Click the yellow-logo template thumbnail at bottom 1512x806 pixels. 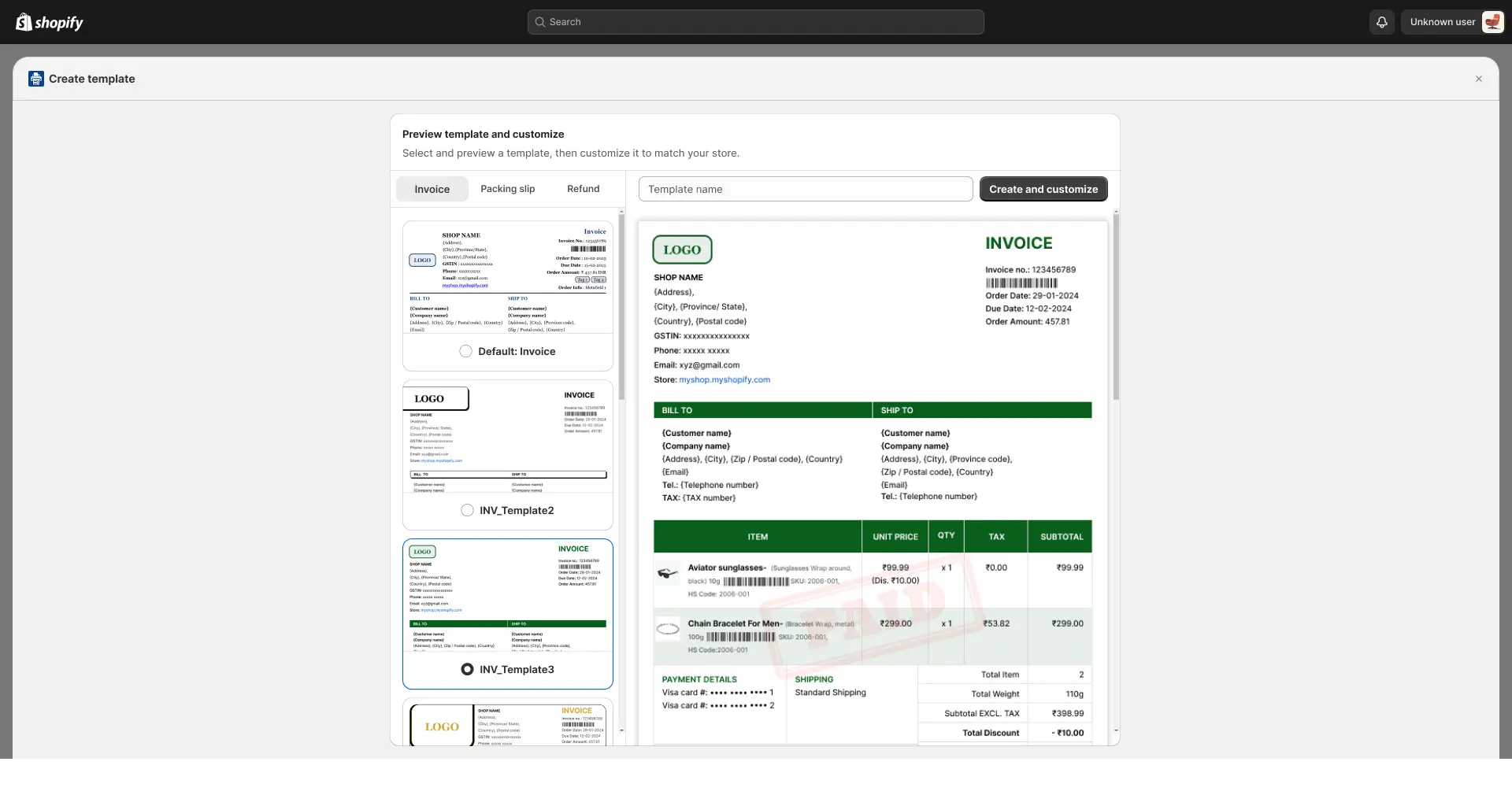(508, 723)
